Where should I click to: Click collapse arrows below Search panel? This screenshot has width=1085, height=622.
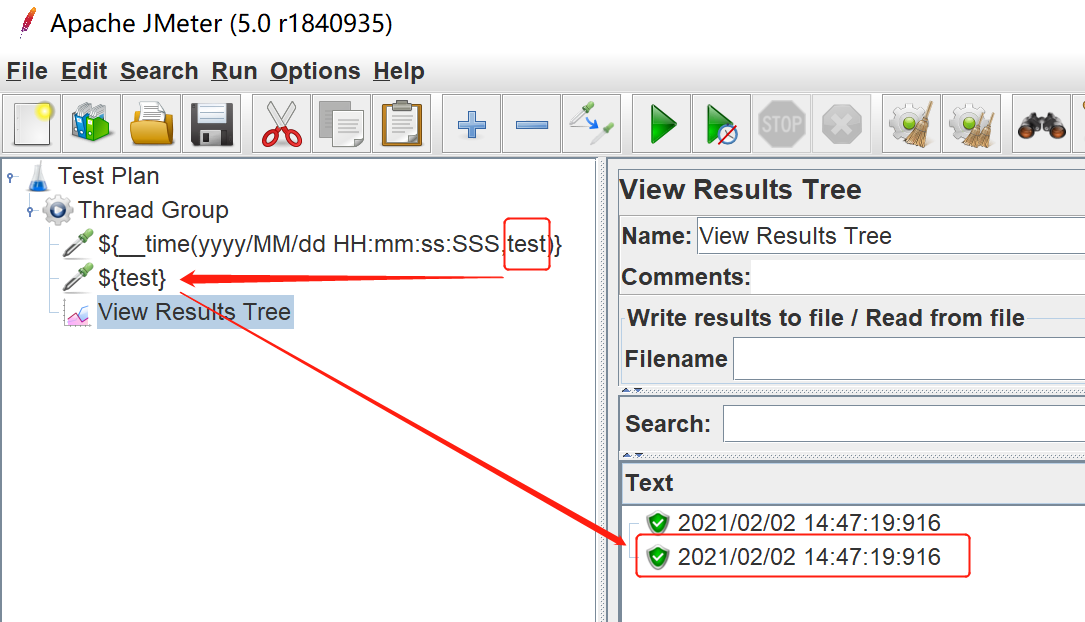[632, 455]
